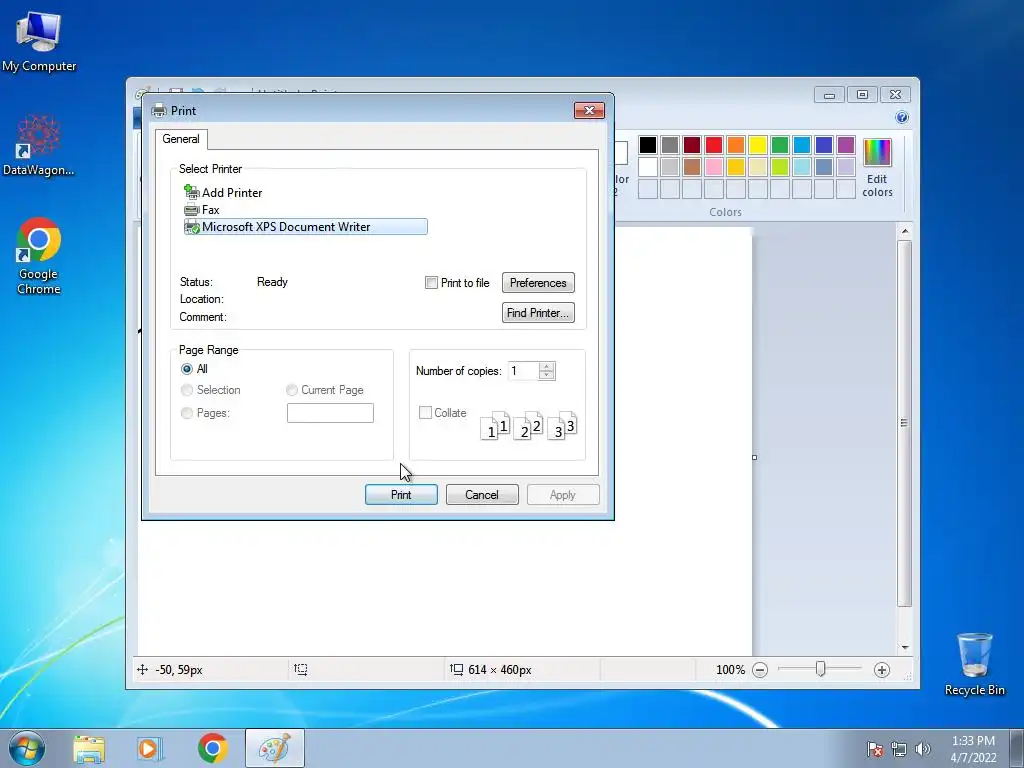Open the My Computer desktop icon
1024x768 pixels.
pyautogui.click(x=39, y=40)
